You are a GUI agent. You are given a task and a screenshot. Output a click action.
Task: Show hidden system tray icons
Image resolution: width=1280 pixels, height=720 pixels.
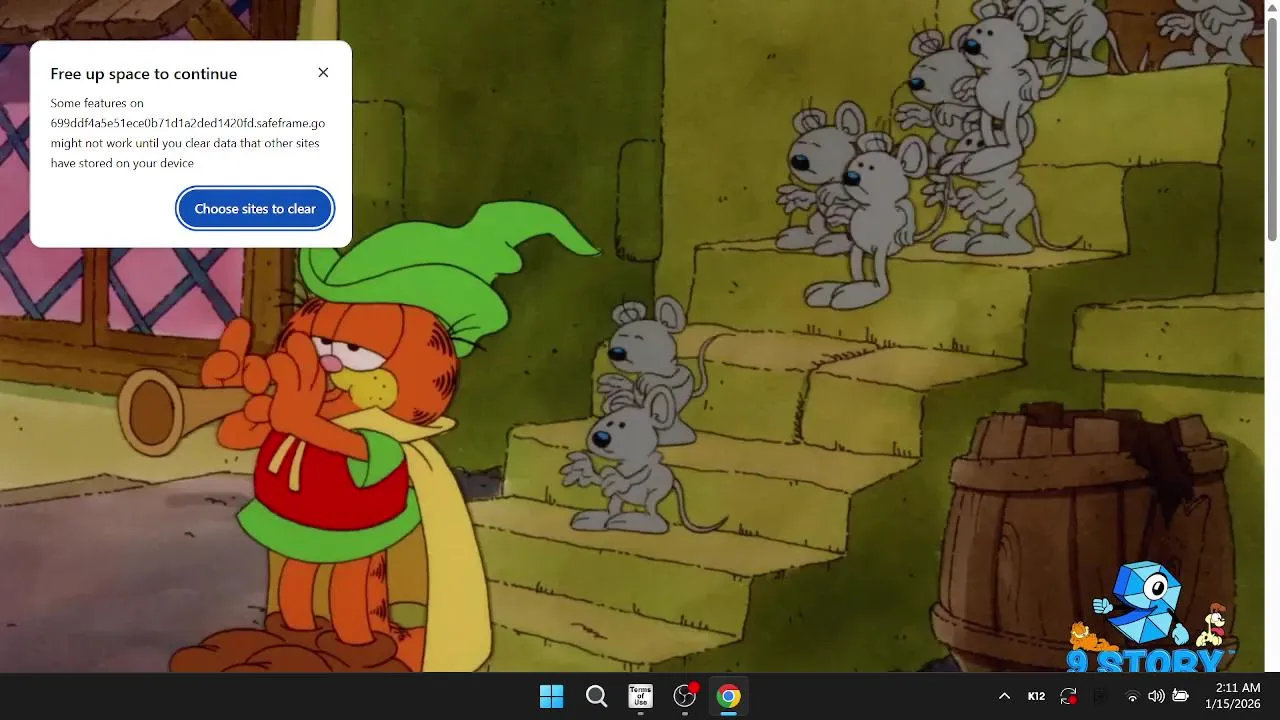coord(1004,696)
